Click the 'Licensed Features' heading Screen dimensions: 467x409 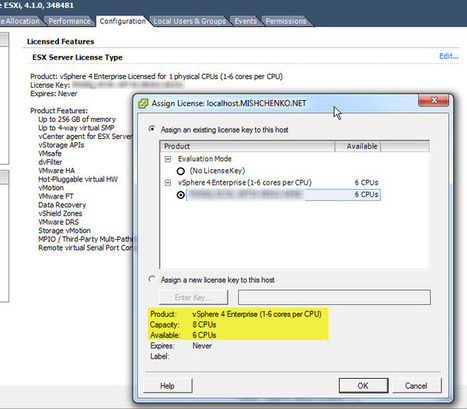(60, 42)
